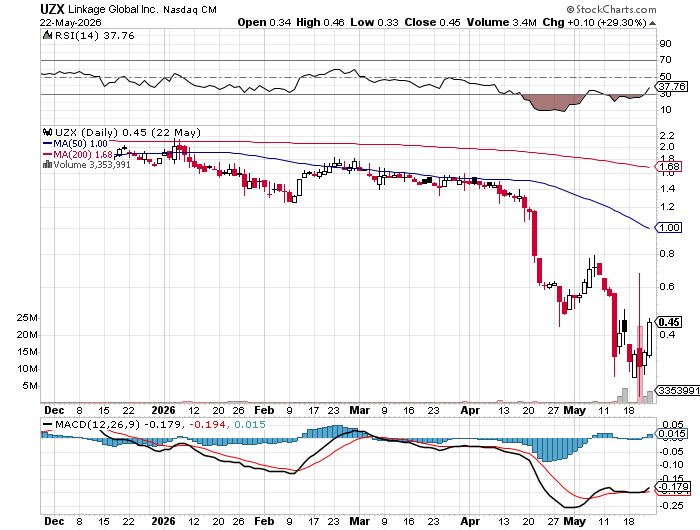
Task: Click the price axis label 2.2
Action: tap(667, 136)
